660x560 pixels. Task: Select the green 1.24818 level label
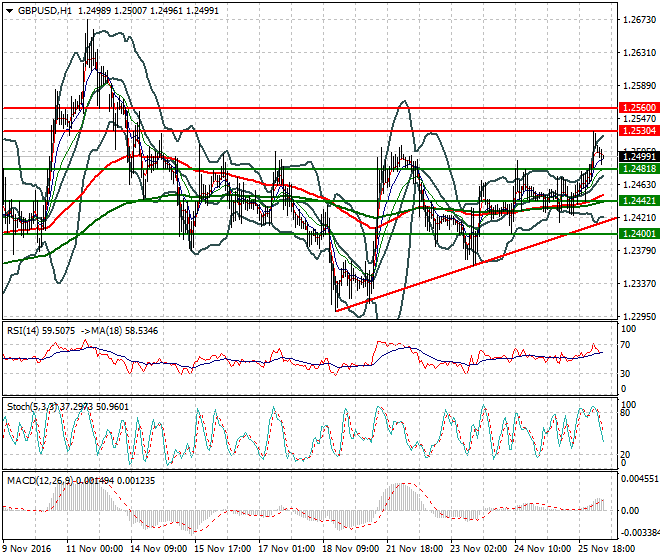point(640,169)
